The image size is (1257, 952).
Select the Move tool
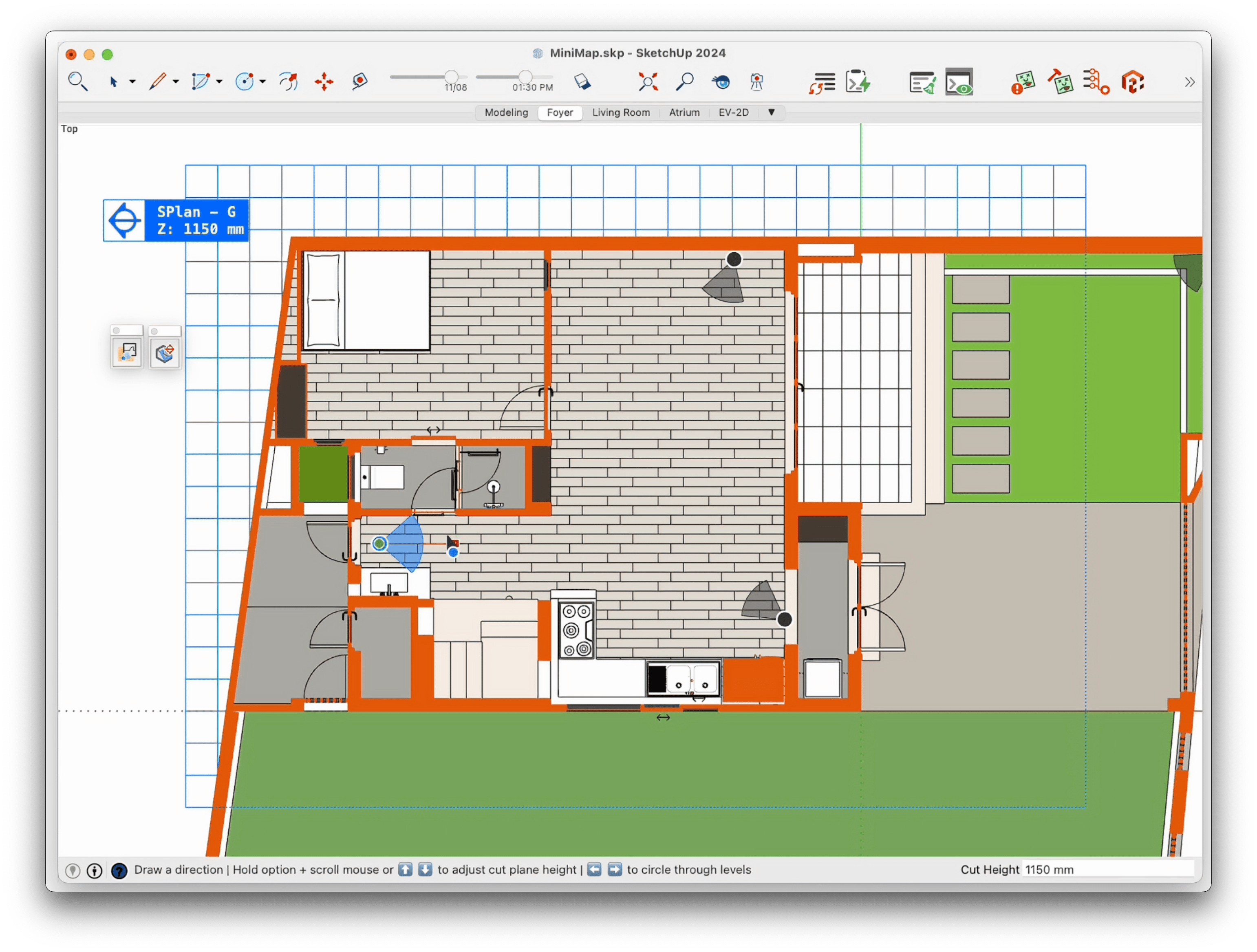click(324, 82)
